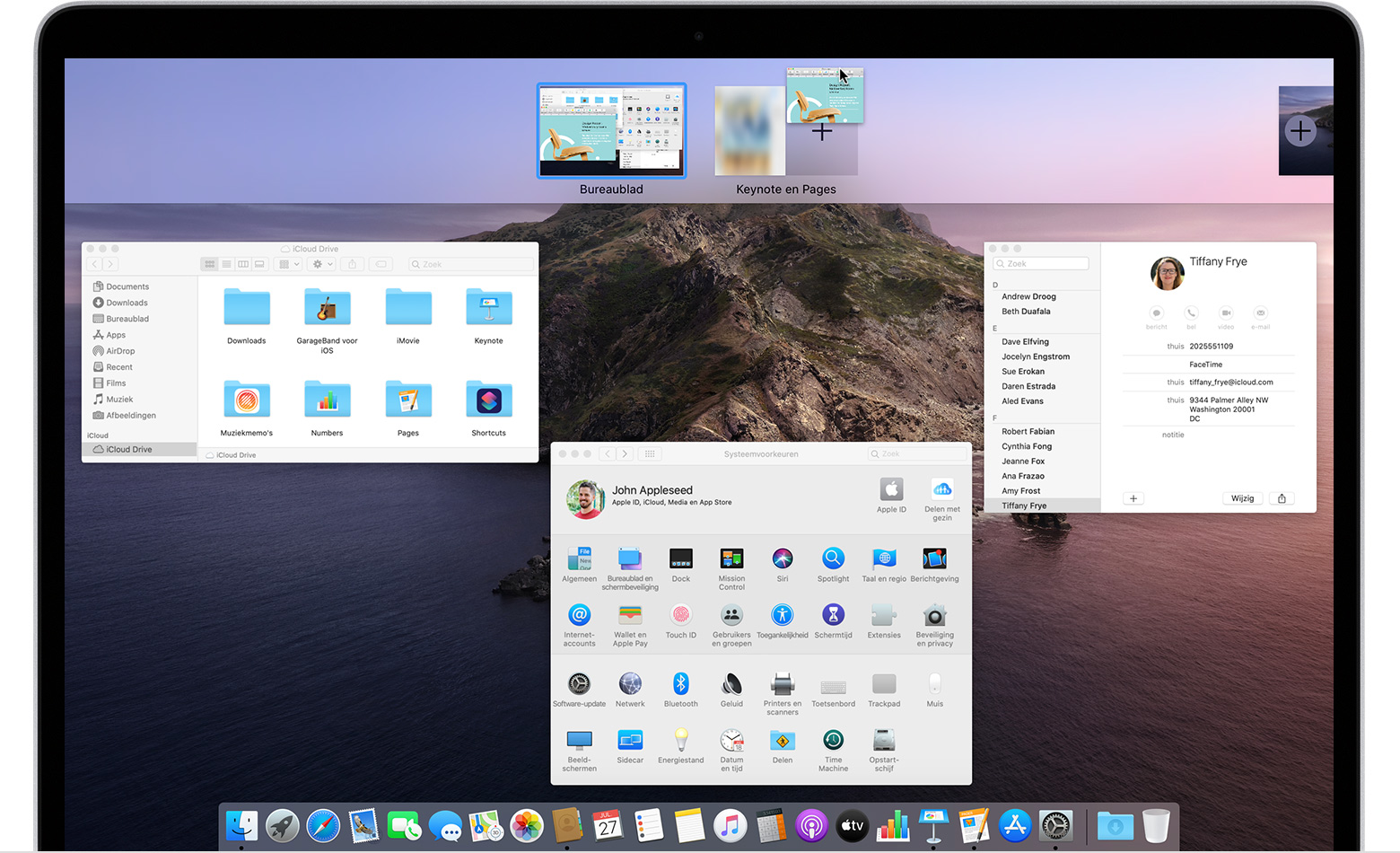Open the GarageBand voor iOS folder

[x=327, y=308]
